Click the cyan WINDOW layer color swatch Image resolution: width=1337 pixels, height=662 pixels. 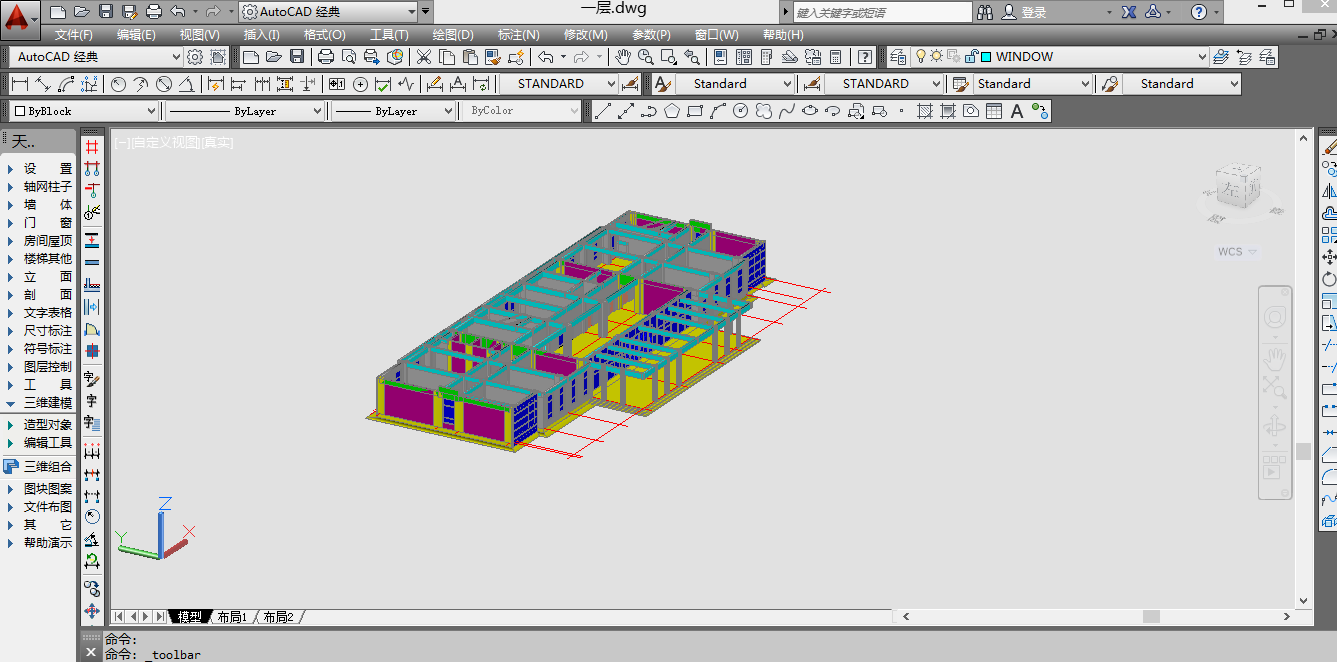click(x=986, y=57)
